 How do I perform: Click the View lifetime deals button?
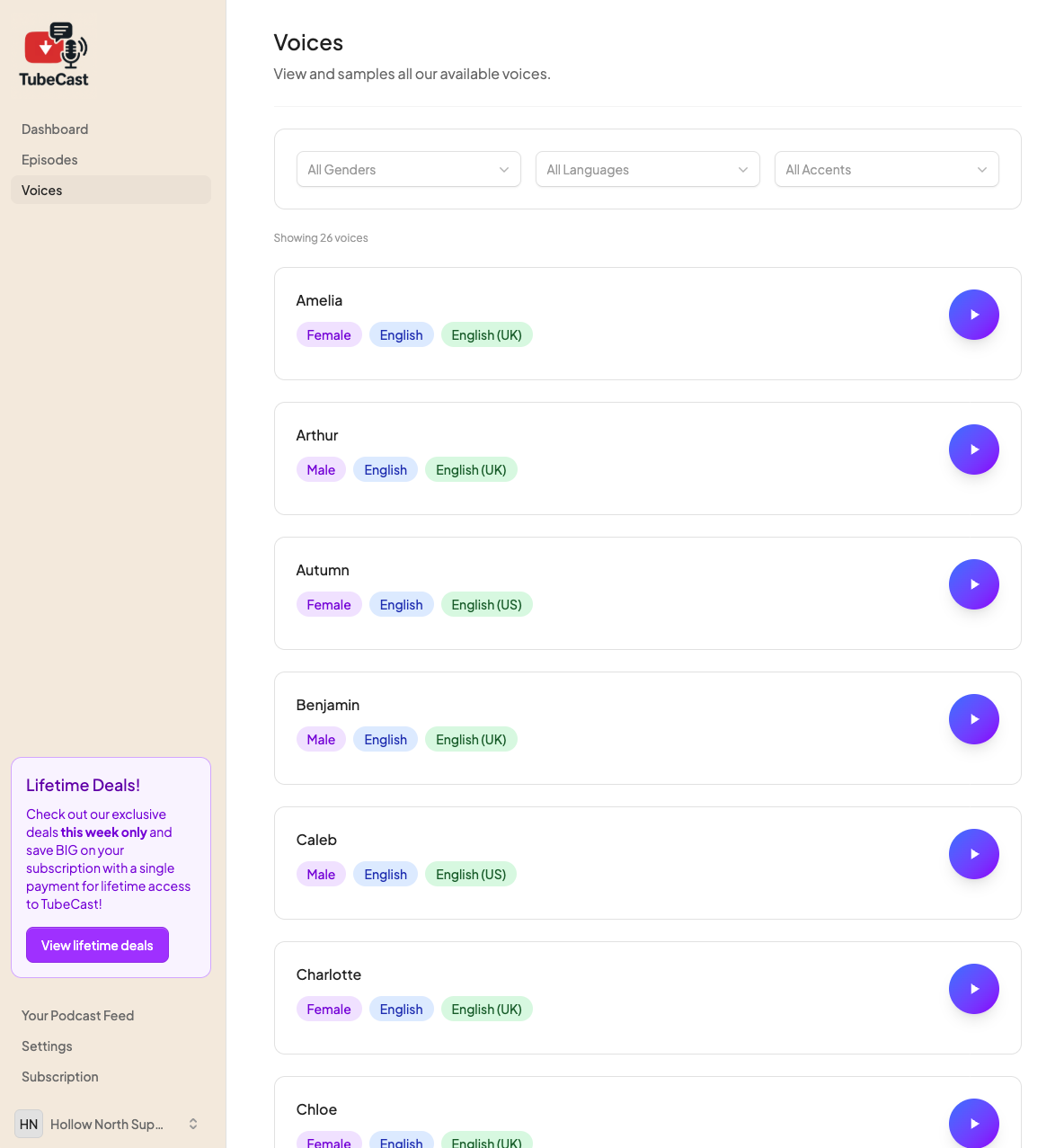point(97,945)
